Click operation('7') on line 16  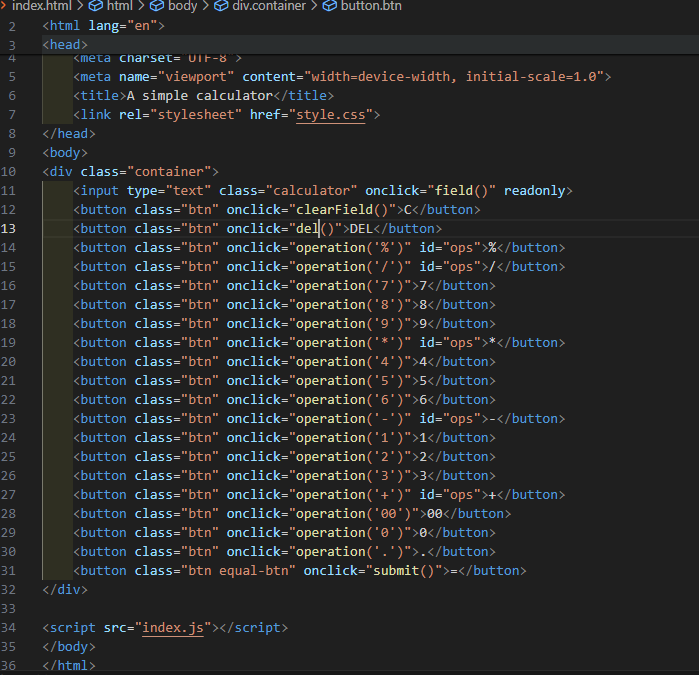350,286
